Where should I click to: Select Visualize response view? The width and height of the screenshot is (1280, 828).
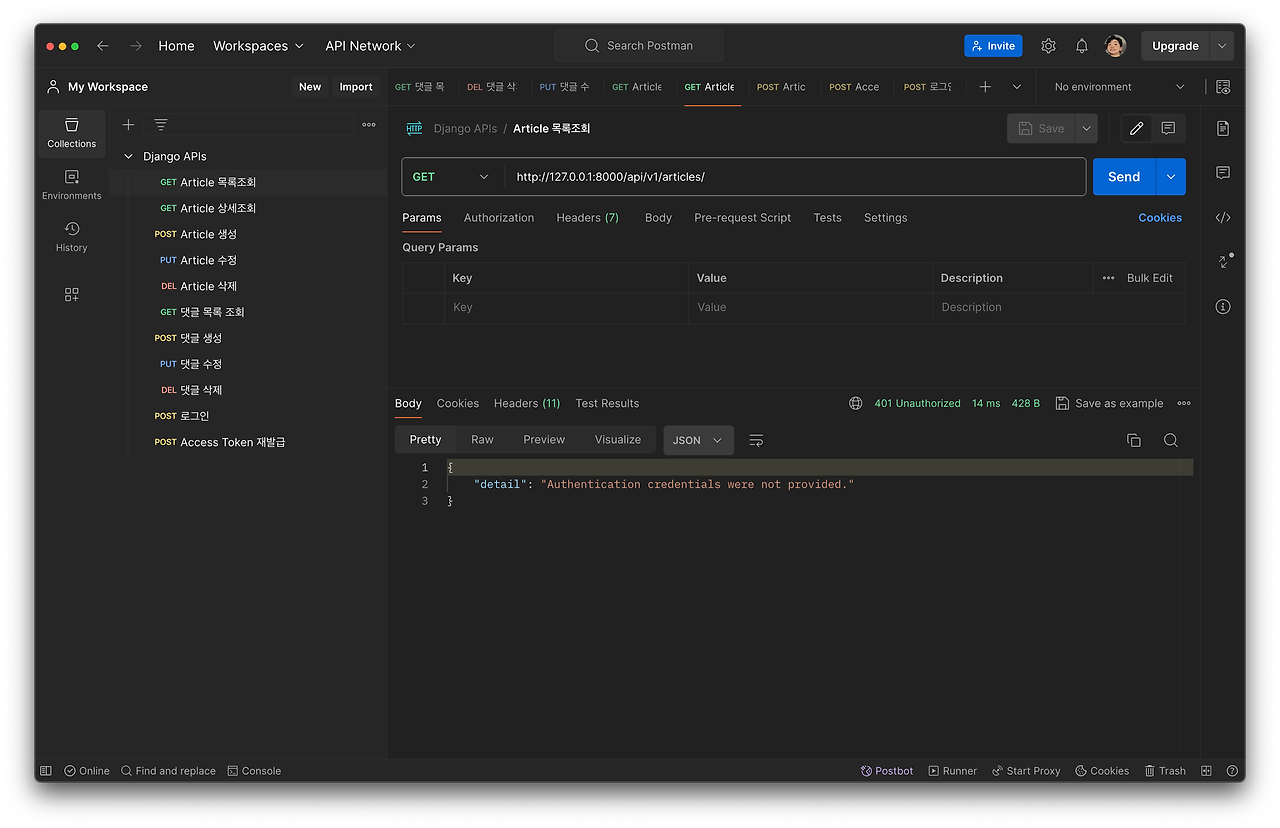(618, 440)
